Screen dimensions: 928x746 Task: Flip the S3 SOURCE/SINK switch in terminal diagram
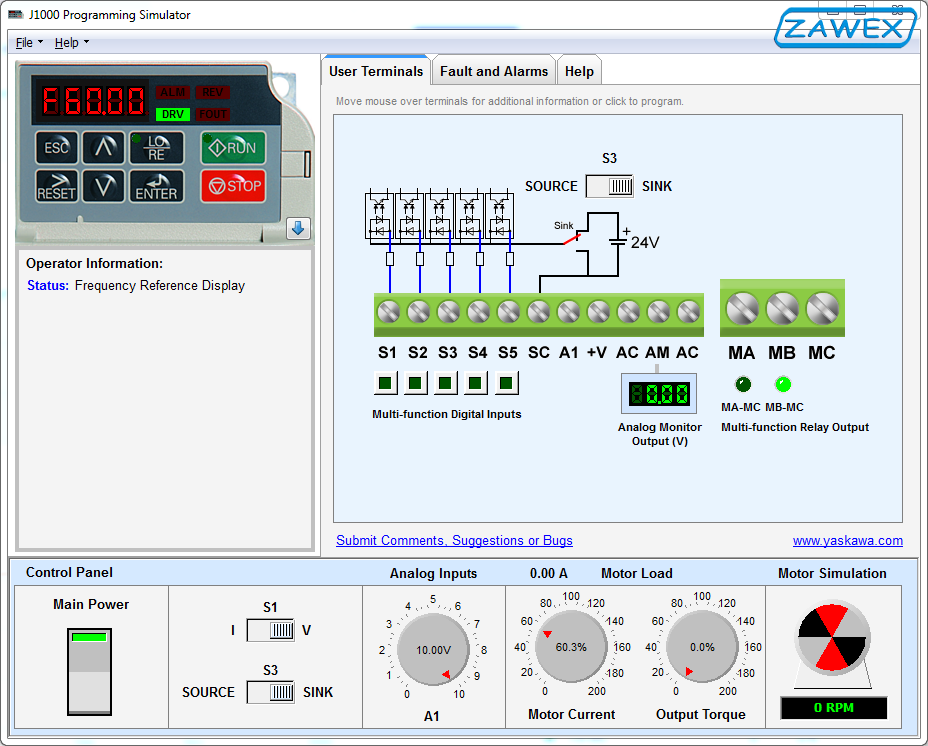coord(610,186)
